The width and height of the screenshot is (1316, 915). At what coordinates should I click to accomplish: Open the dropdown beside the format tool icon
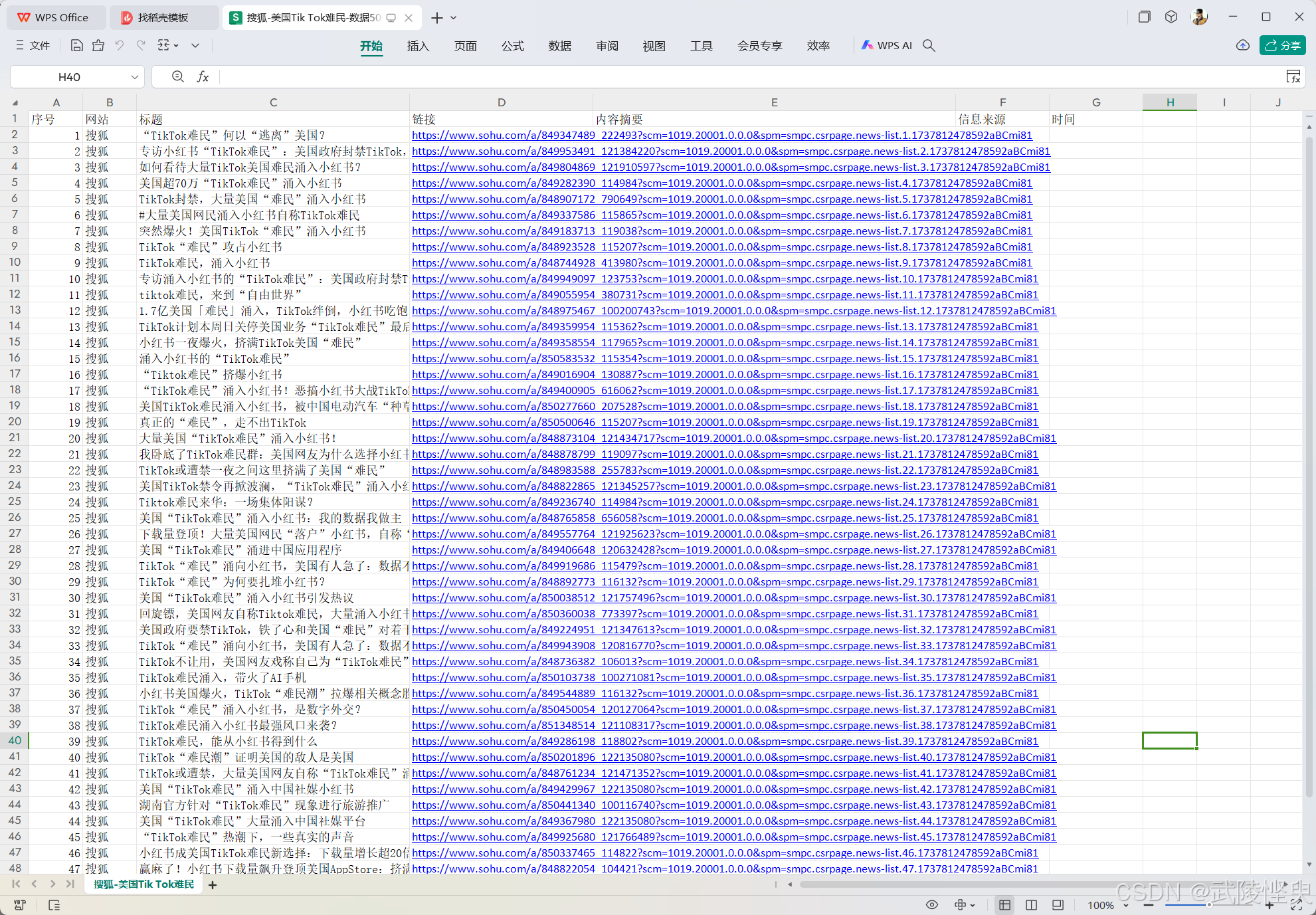coord(176,45)
